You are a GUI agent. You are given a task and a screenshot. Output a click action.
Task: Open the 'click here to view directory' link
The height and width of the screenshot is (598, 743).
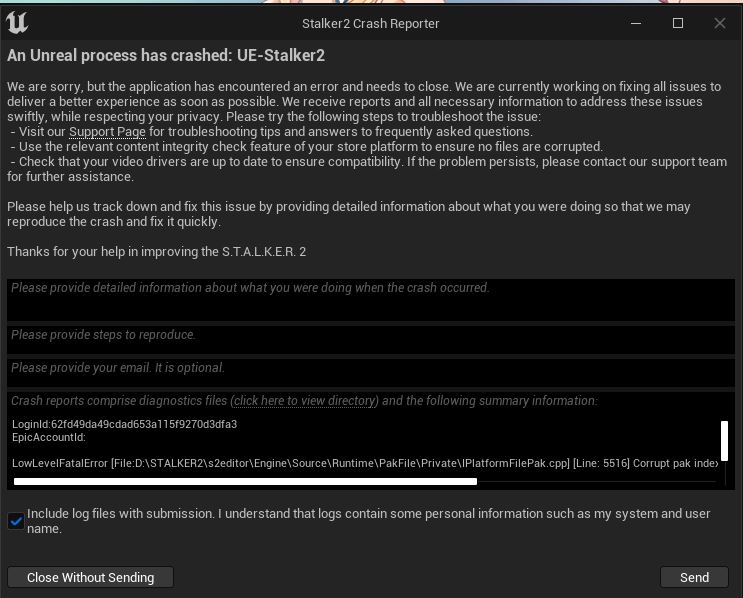click(x=304, y=401)
